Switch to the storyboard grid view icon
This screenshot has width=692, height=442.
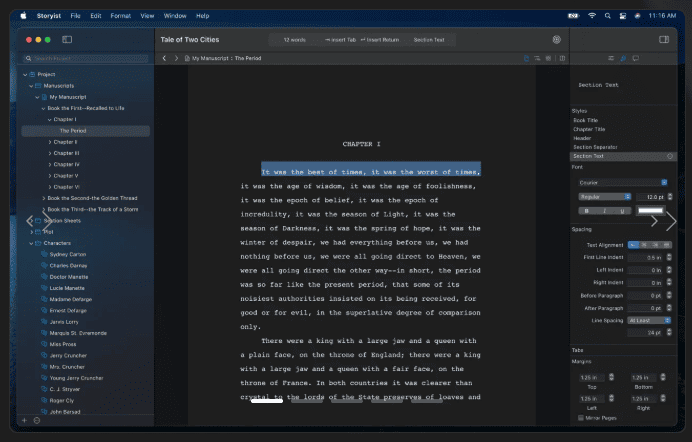(x=548, y=58)
